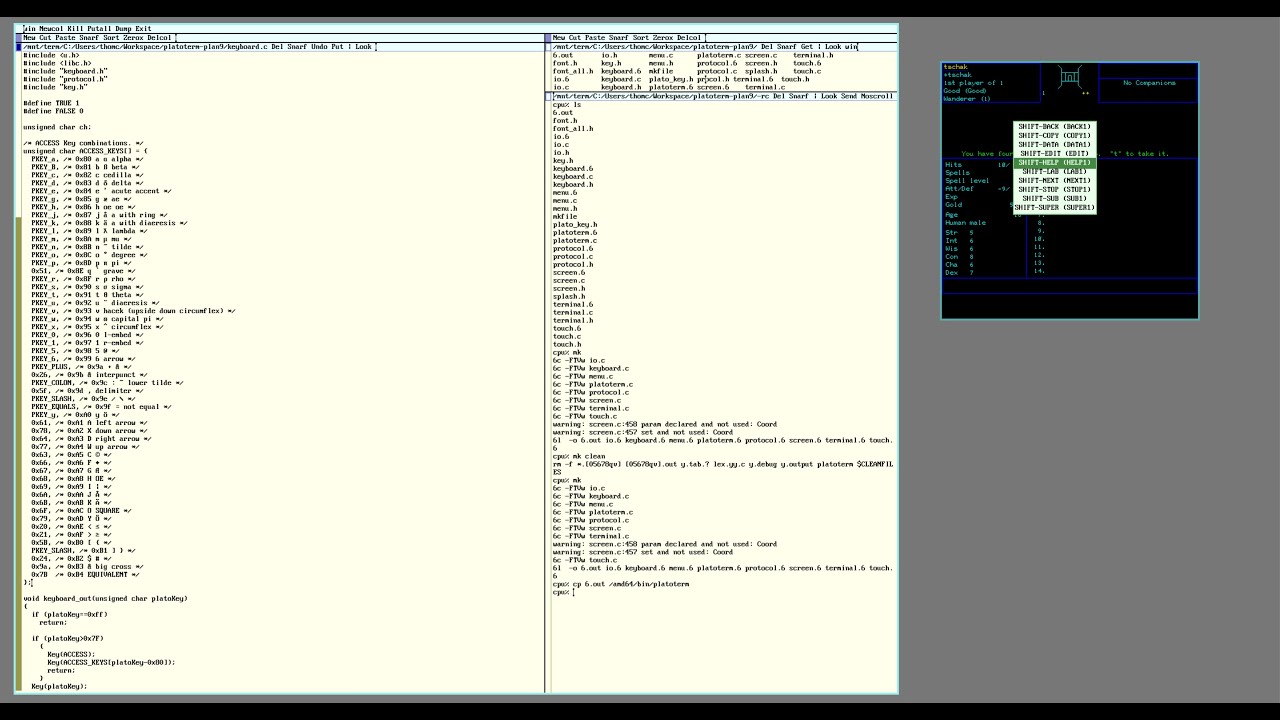Click the left column's layout box
Viewport: 1280px width, 720px height.
pos(18,37)
